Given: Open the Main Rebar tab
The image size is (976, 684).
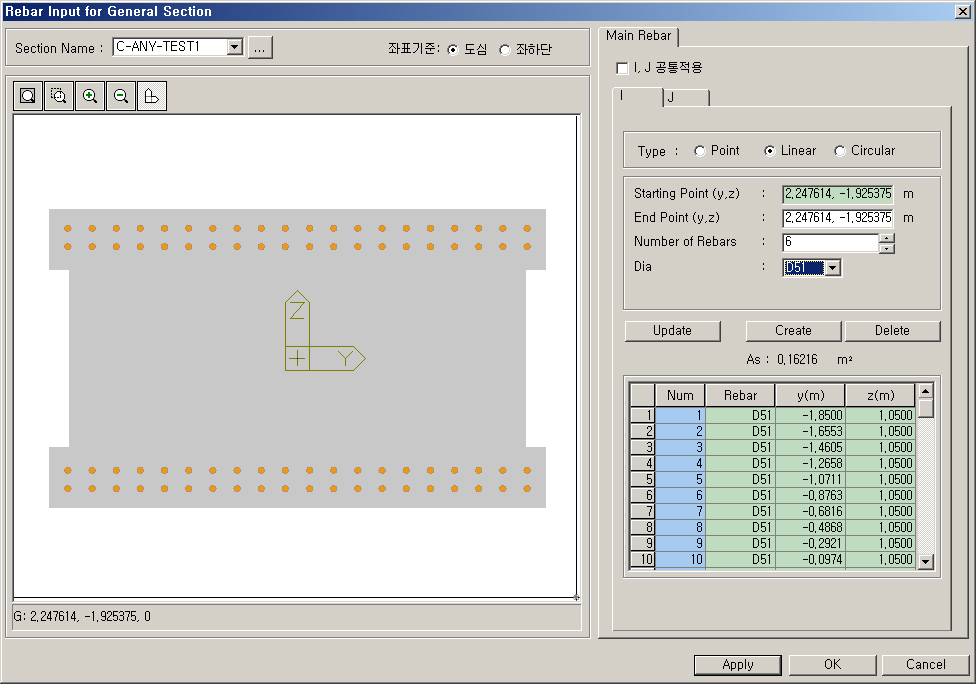Looking at the screenshot, I should coord(638,35).
